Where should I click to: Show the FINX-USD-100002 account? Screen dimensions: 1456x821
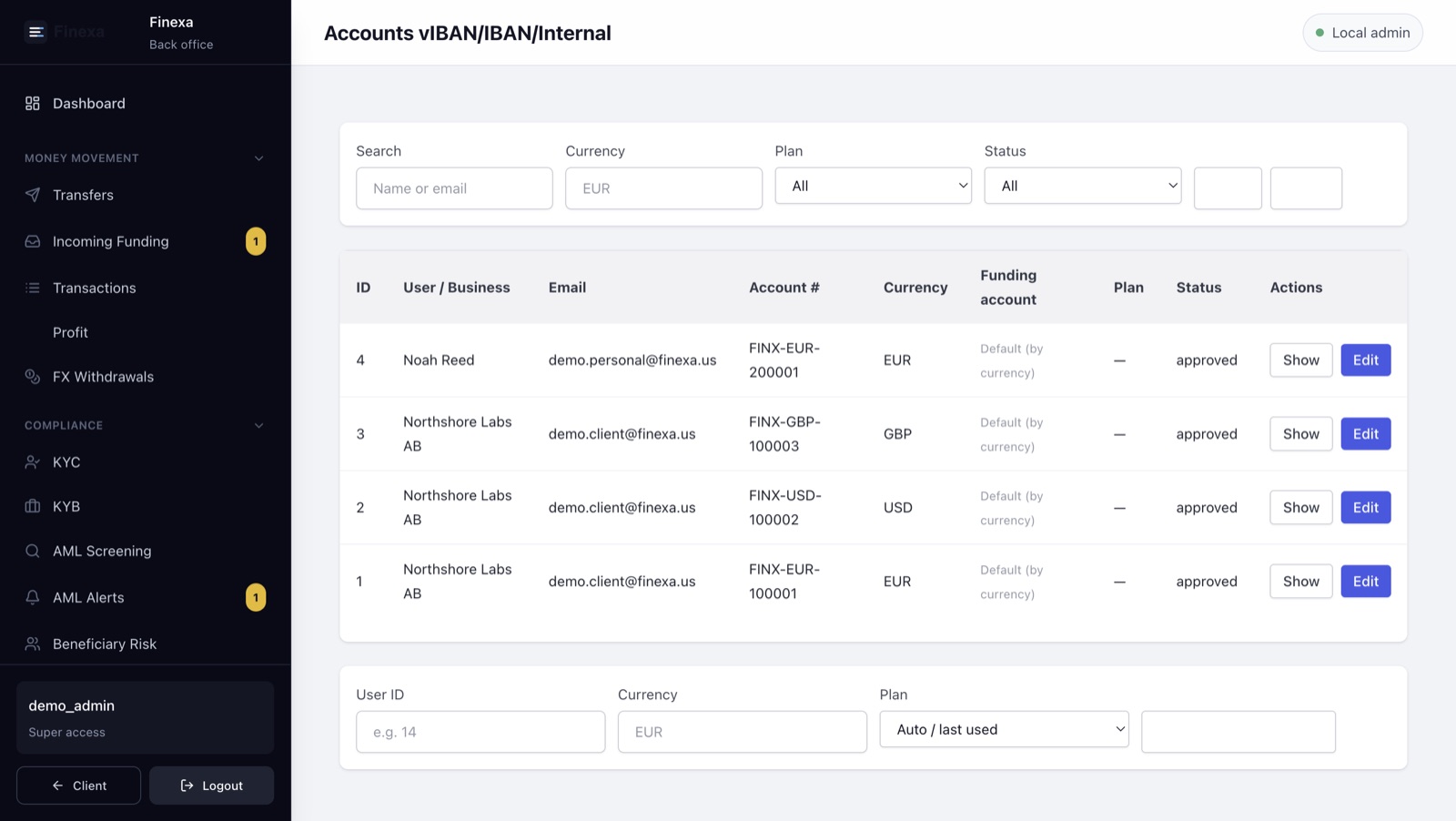tap(1301, 508)
